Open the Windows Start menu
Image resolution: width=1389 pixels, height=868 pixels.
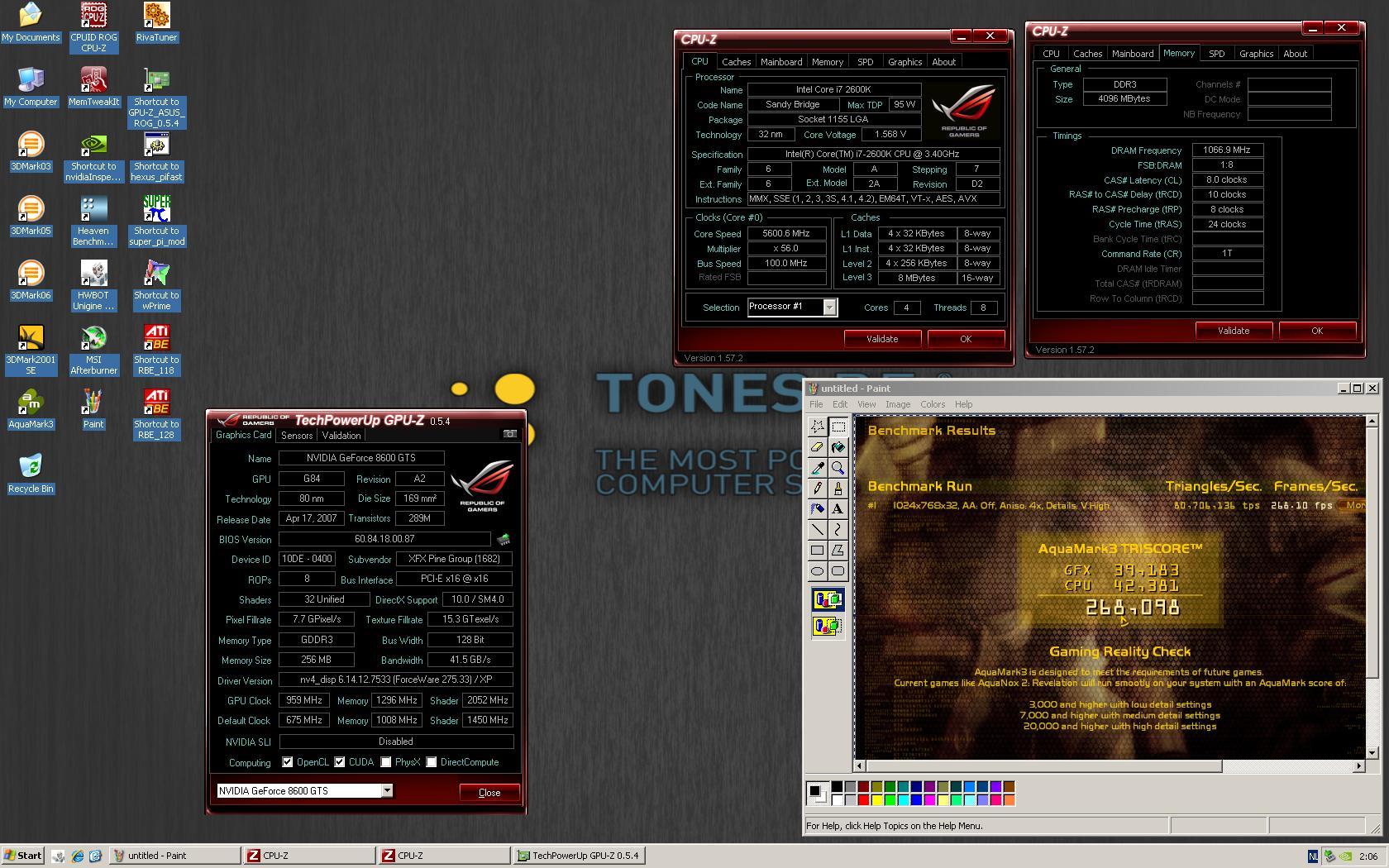[23, 856]
